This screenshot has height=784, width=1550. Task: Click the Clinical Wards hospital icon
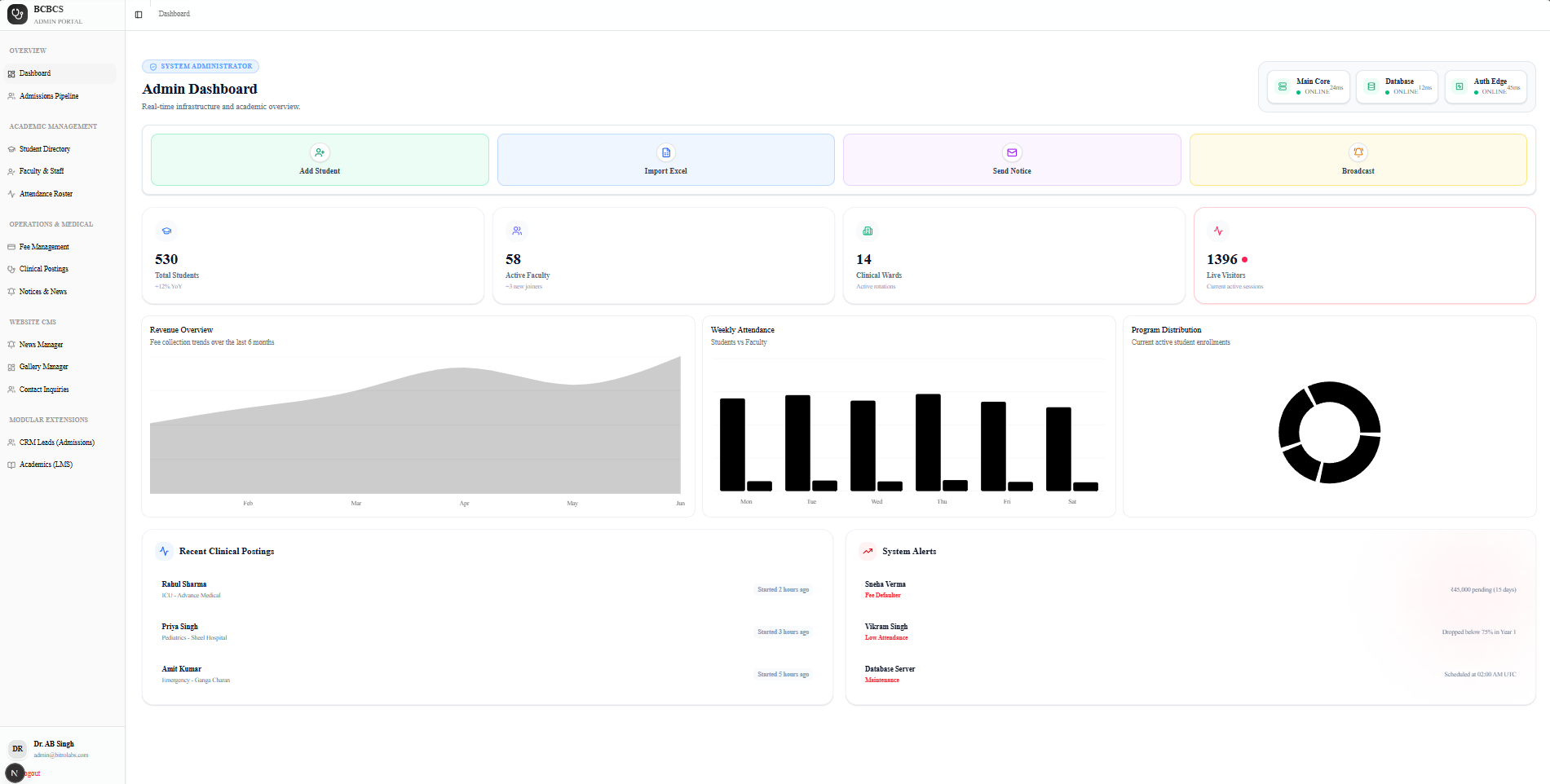(x=868, y=231)
